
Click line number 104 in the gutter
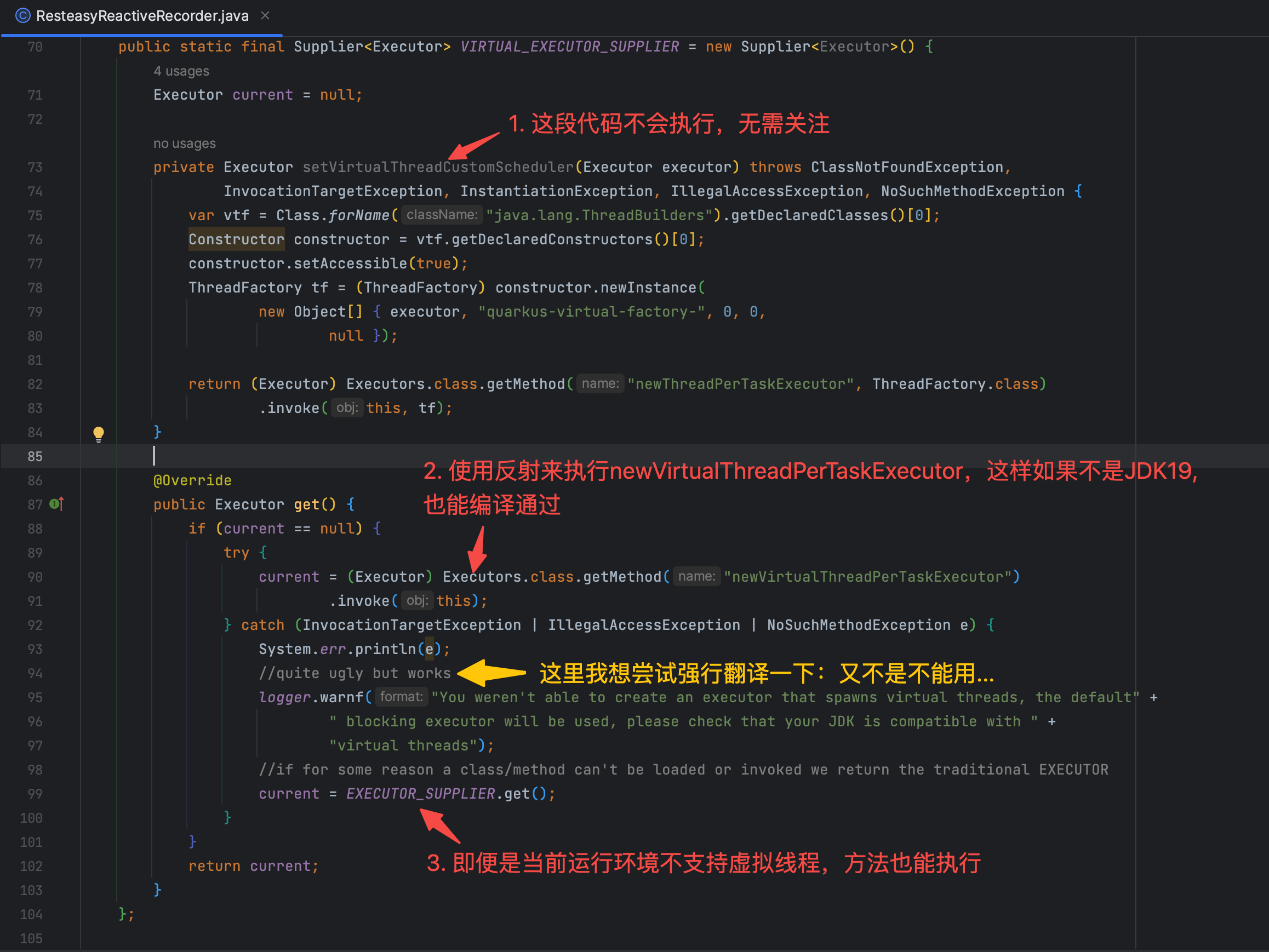point(31,914)
